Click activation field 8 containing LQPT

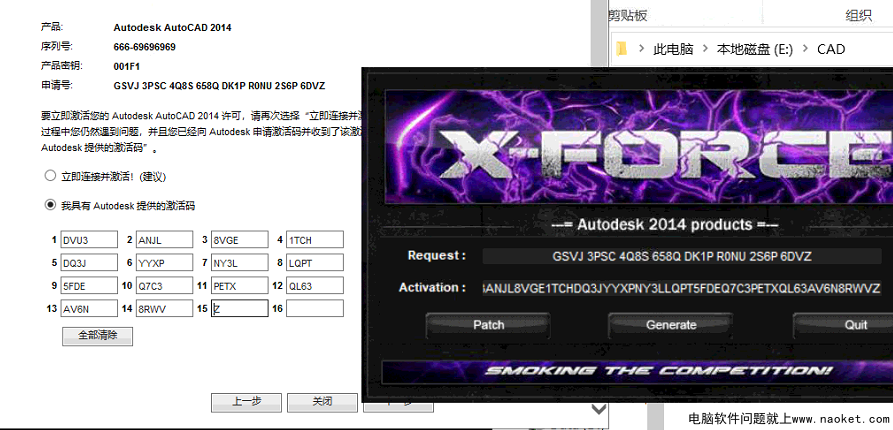(x=315, y=263)
